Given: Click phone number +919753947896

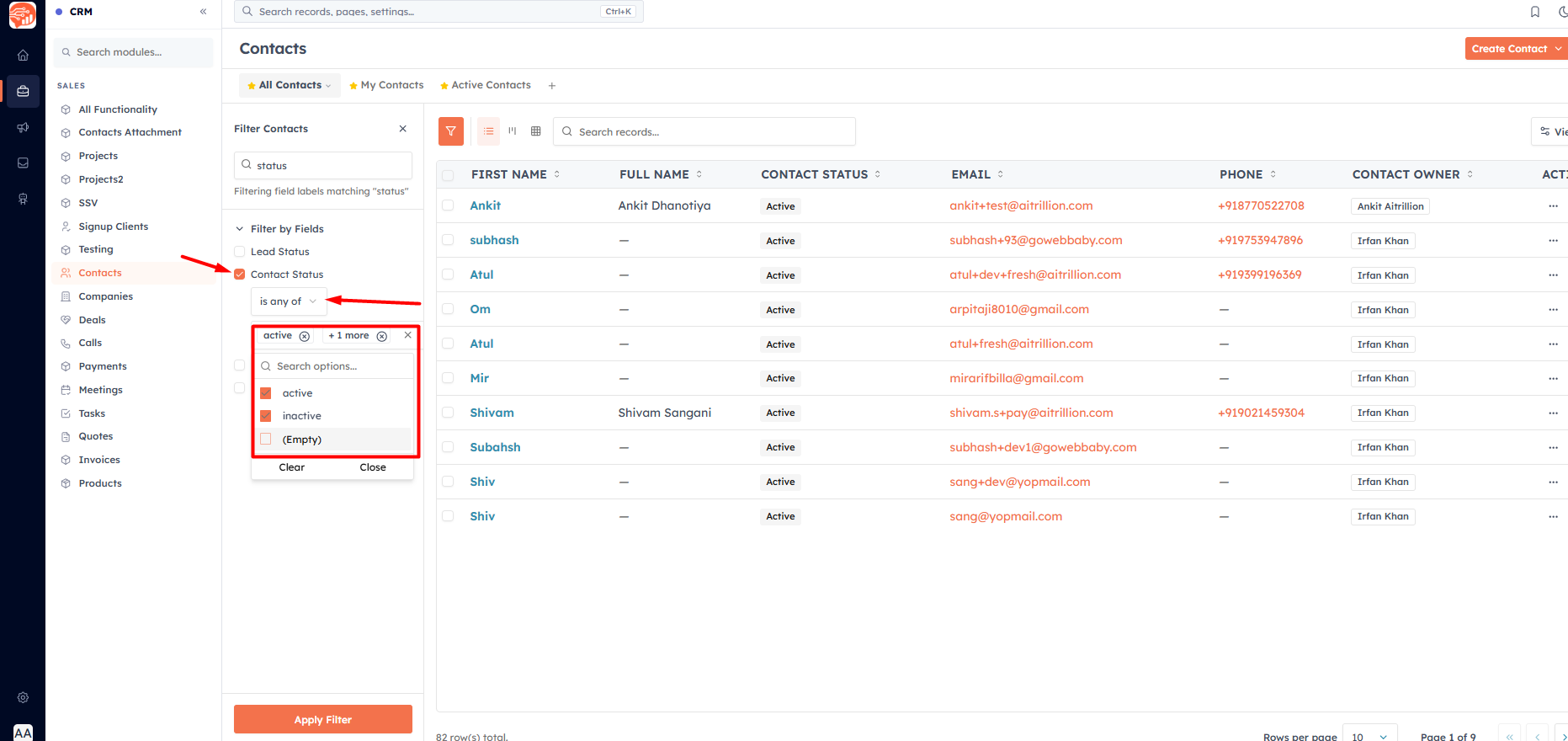Looking at the screenshot, I should (1260, 240).
